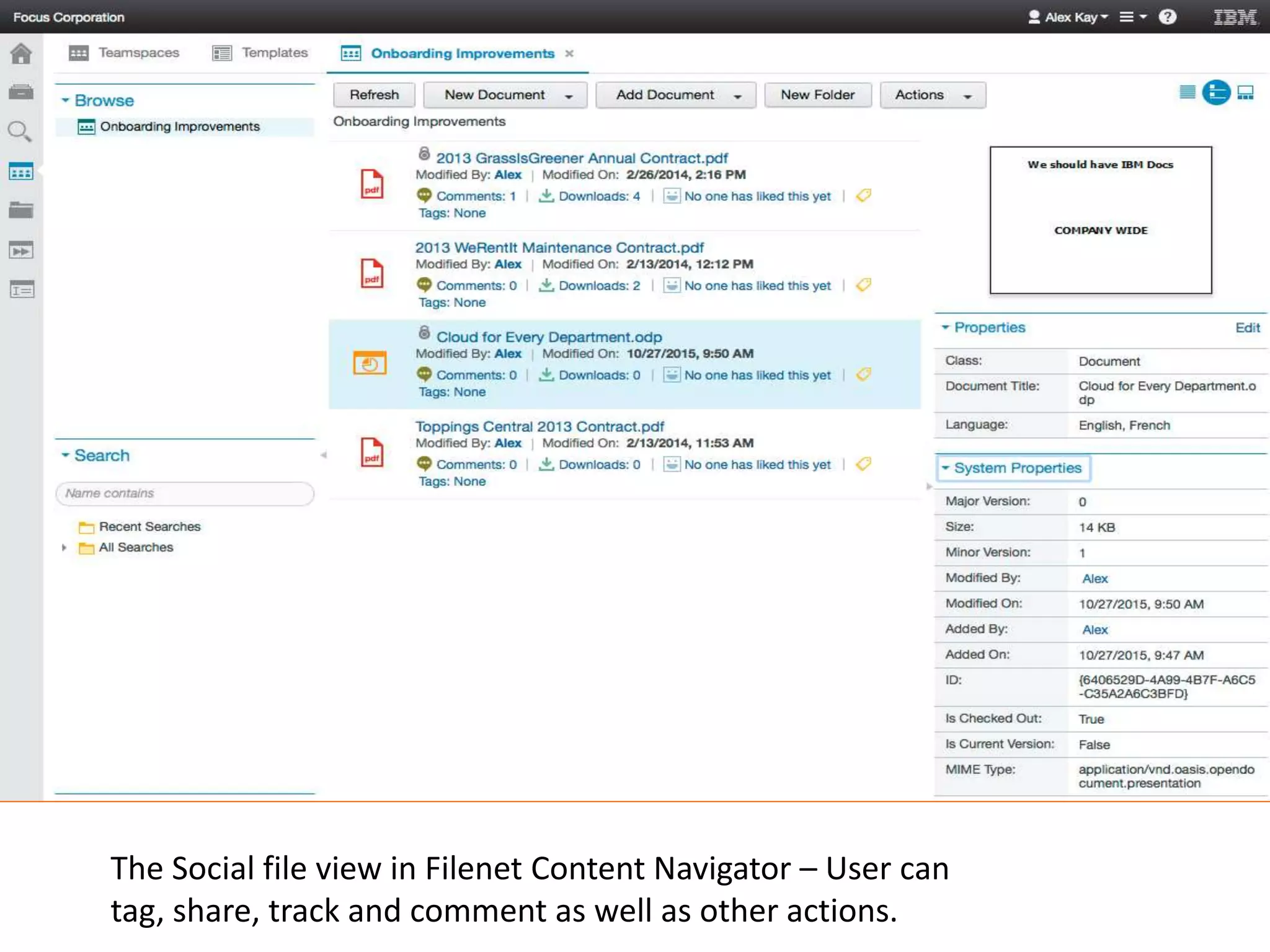
Task: Open New Document dropdown arrow
Action: [x=569, y=96]
